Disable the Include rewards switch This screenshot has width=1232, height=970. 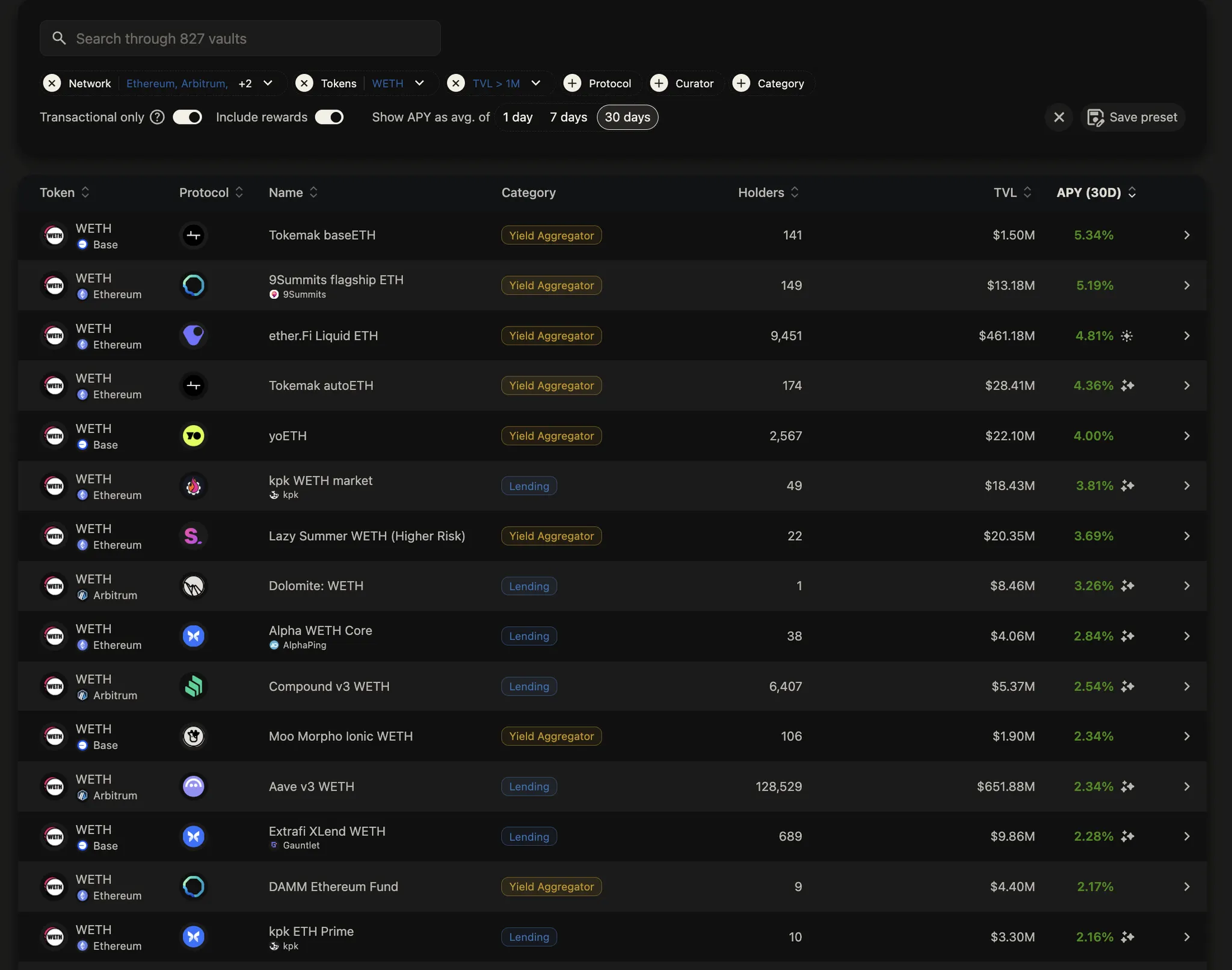(x=329, y=117)
